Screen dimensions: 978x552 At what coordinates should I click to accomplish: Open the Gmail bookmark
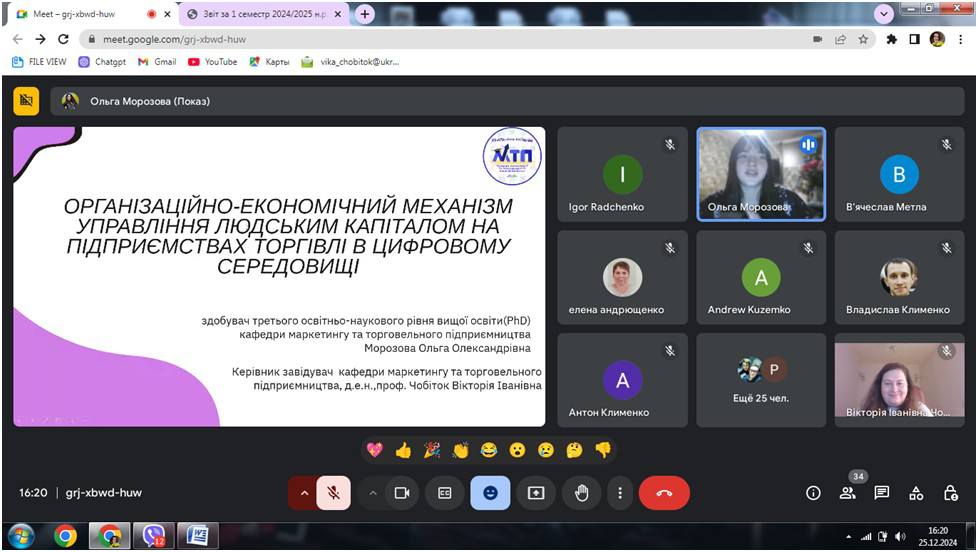click(x=157, y=61)
